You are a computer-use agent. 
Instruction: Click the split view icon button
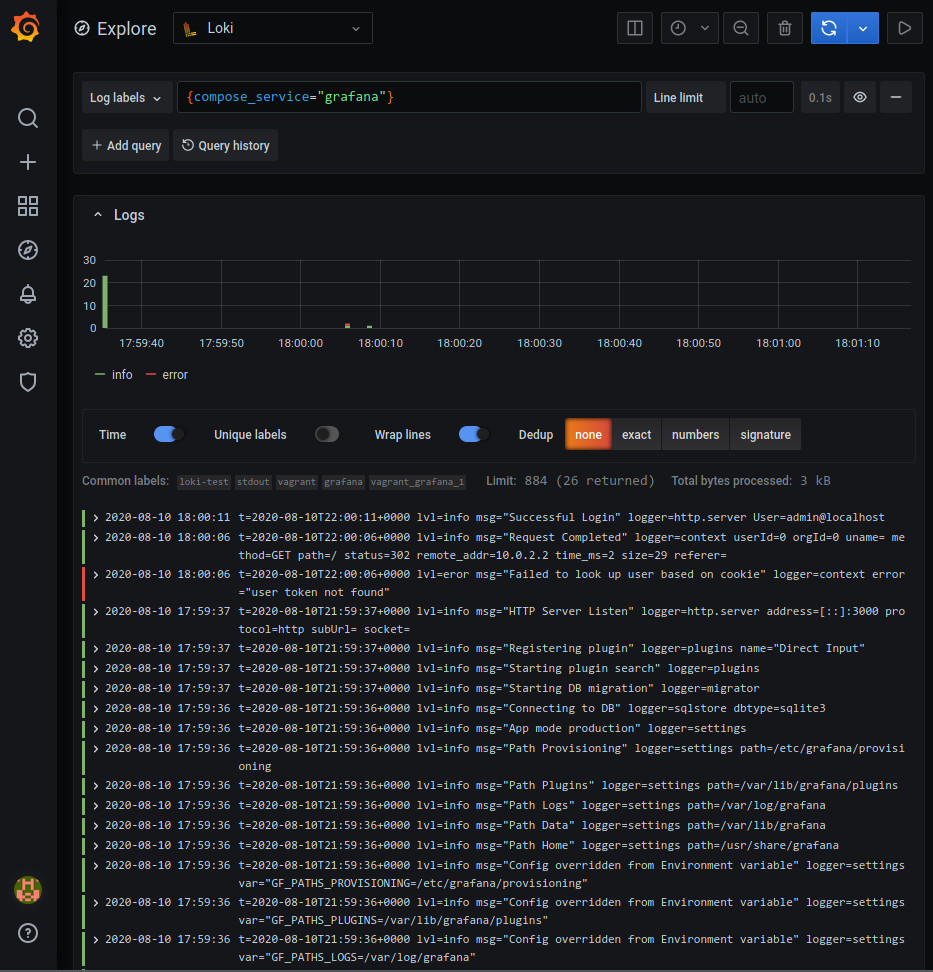635,28
